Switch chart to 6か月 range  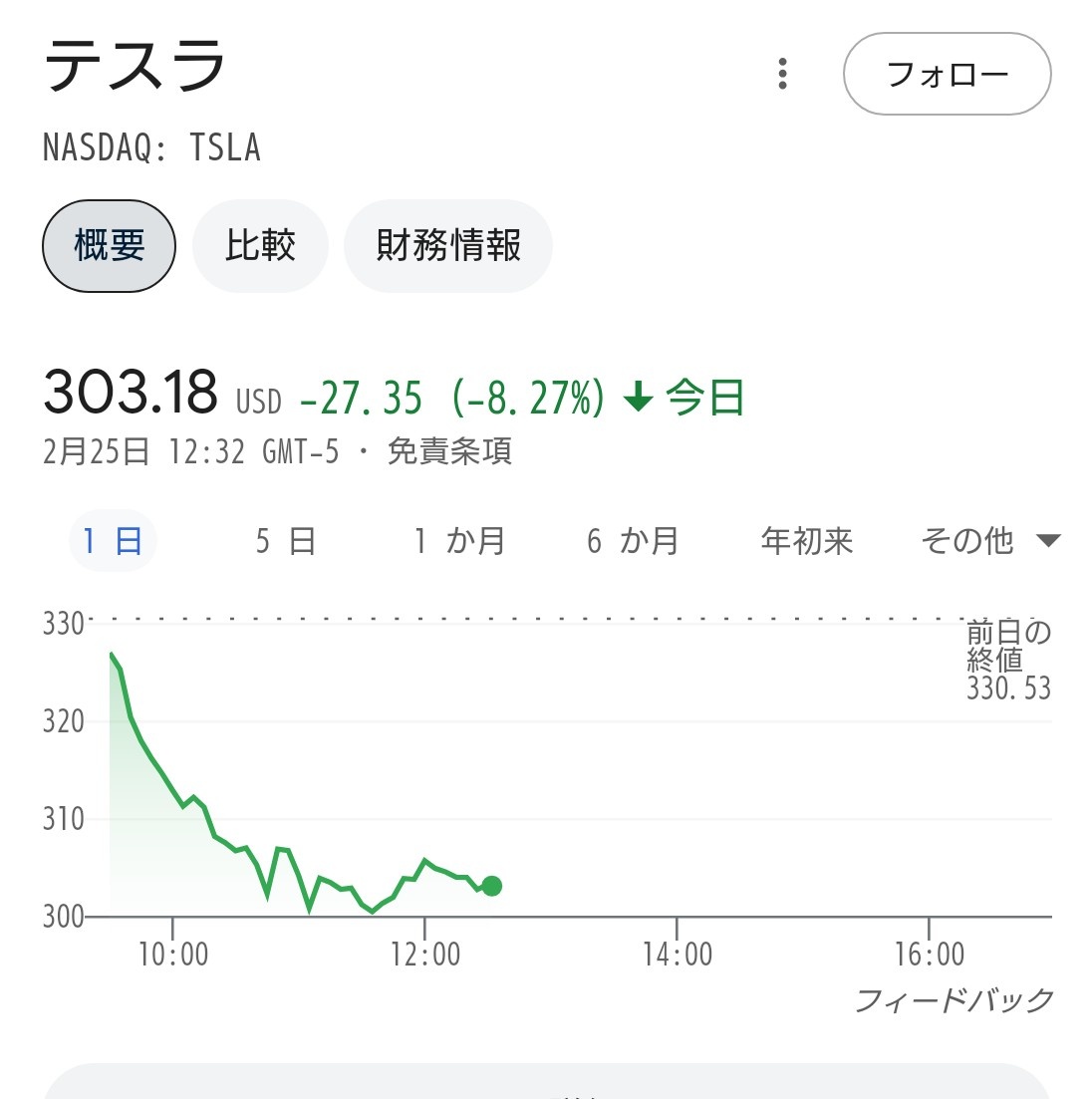(633, 541)
